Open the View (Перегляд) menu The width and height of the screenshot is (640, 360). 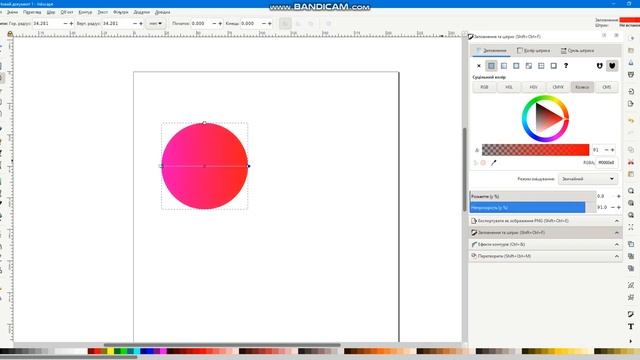(32, 12)
